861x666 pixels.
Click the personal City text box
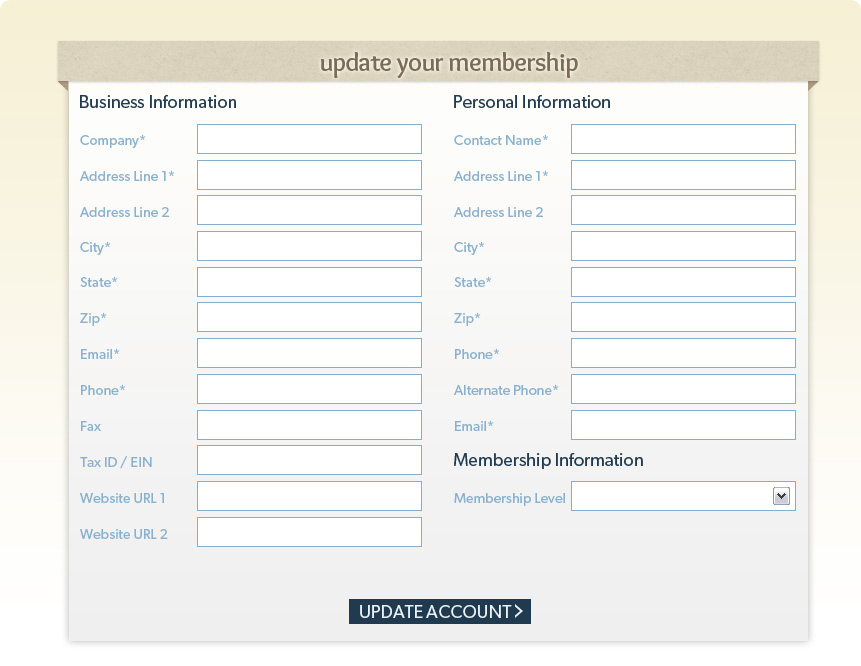[683, 246]
